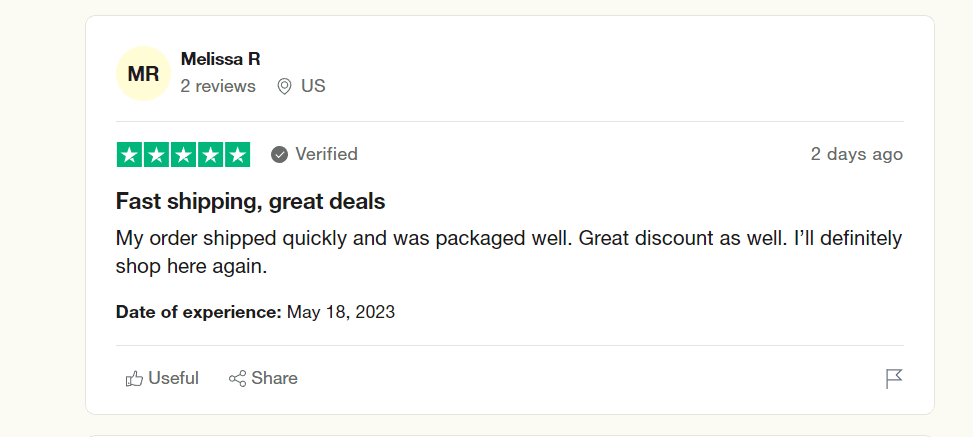Open Melissa R's MR avatar
This screenshot has height=437, width=973.
pyautogui.click(x=143, y=73)
